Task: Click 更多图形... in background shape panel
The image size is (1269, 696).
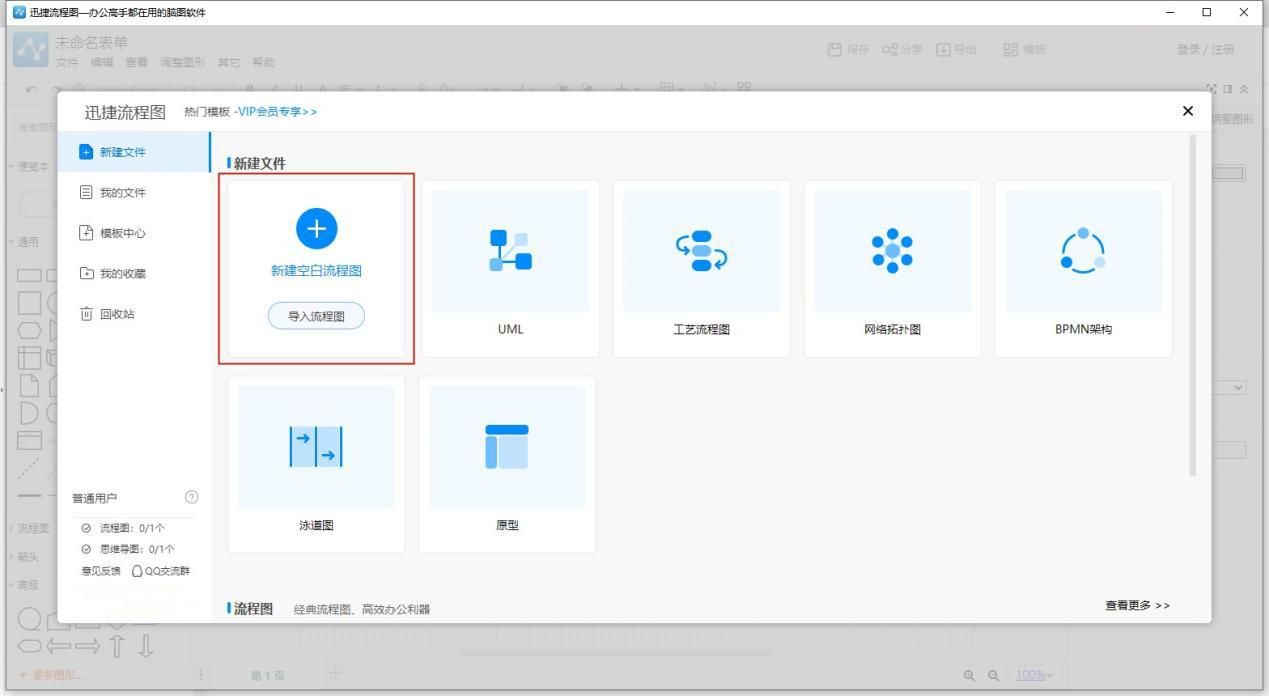Action: click(52, 675)
